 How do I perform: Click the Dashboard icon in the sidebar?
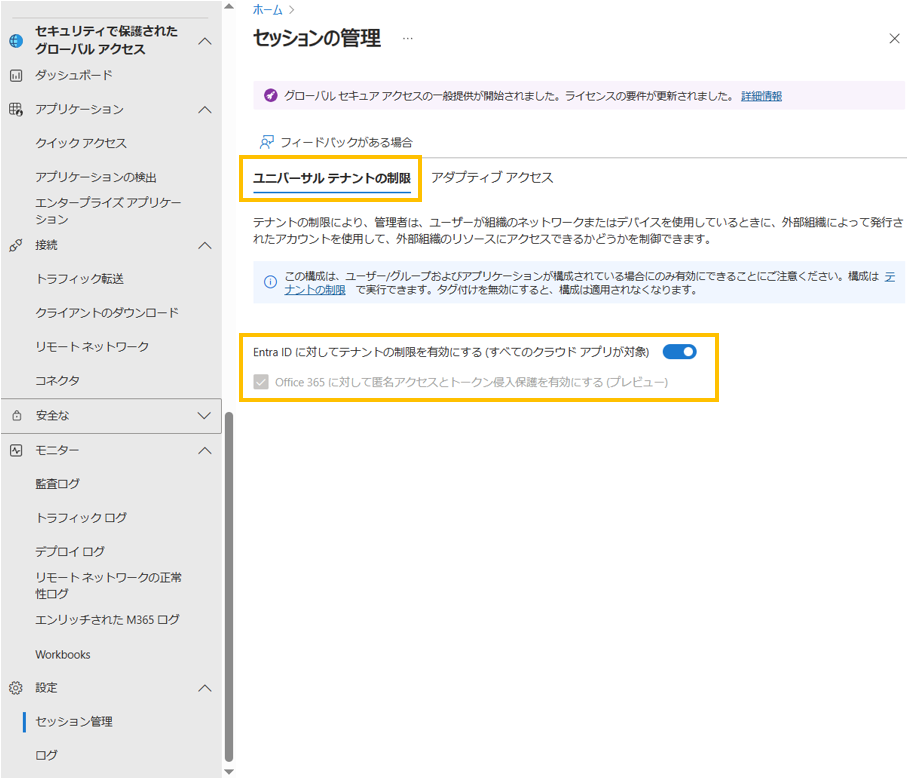pyautogui.click(x=16, y=75)
